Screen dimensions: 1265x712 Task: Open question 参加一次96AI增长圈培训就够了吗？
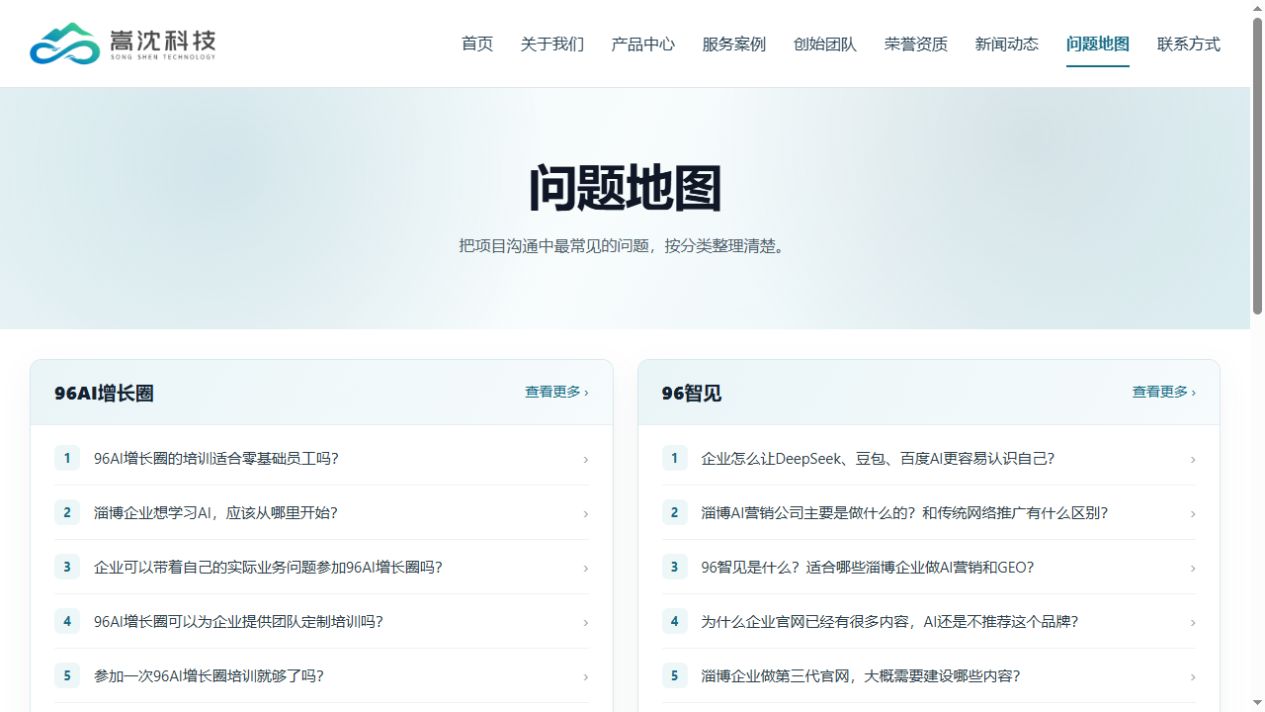coord(321,676)
